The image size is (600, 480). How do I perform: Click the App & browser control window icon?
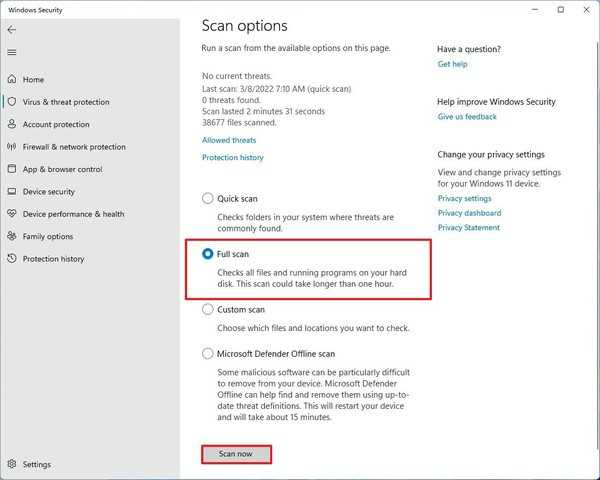tap(12, 169)
